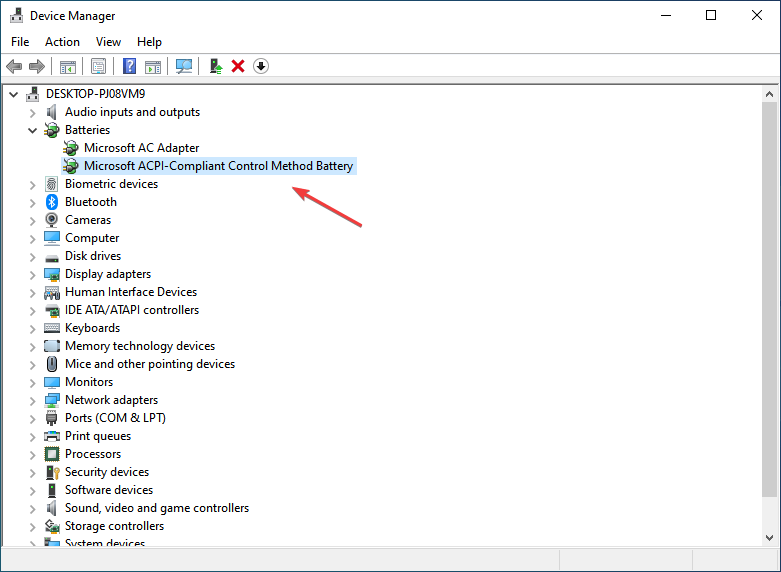Expand Human Interface Devices category
Image resolution: width=781 pixels, height=572 pixels.
point(32,292)
